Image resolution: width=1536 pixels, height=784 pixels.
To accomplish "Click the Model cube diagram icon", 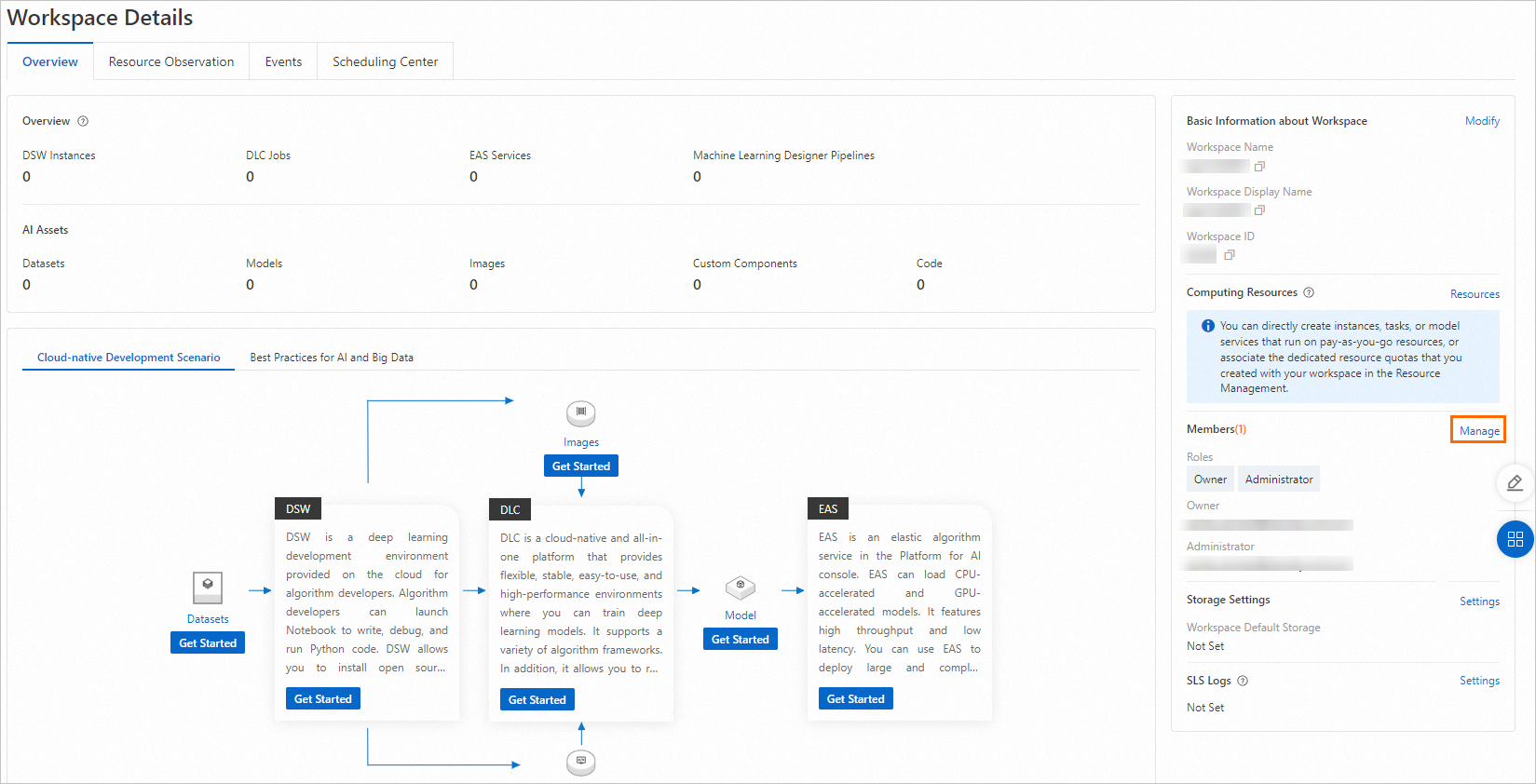I will coord(741,588).
